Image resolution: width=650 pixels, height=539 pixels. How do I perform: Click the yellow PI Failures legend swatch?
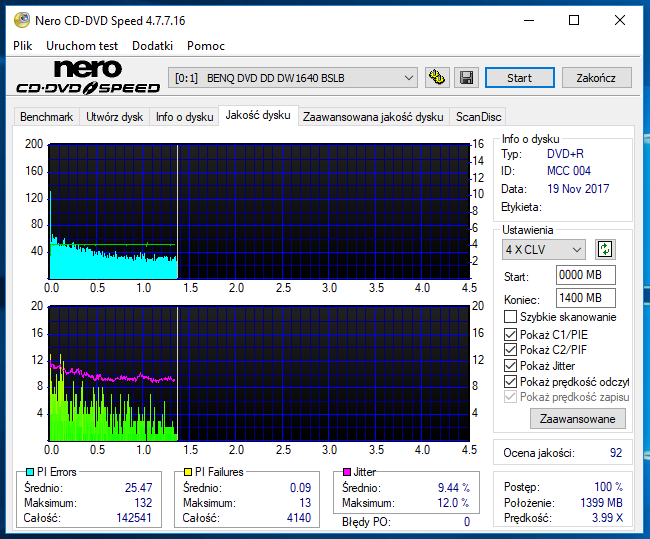click(x=188, y=472)
